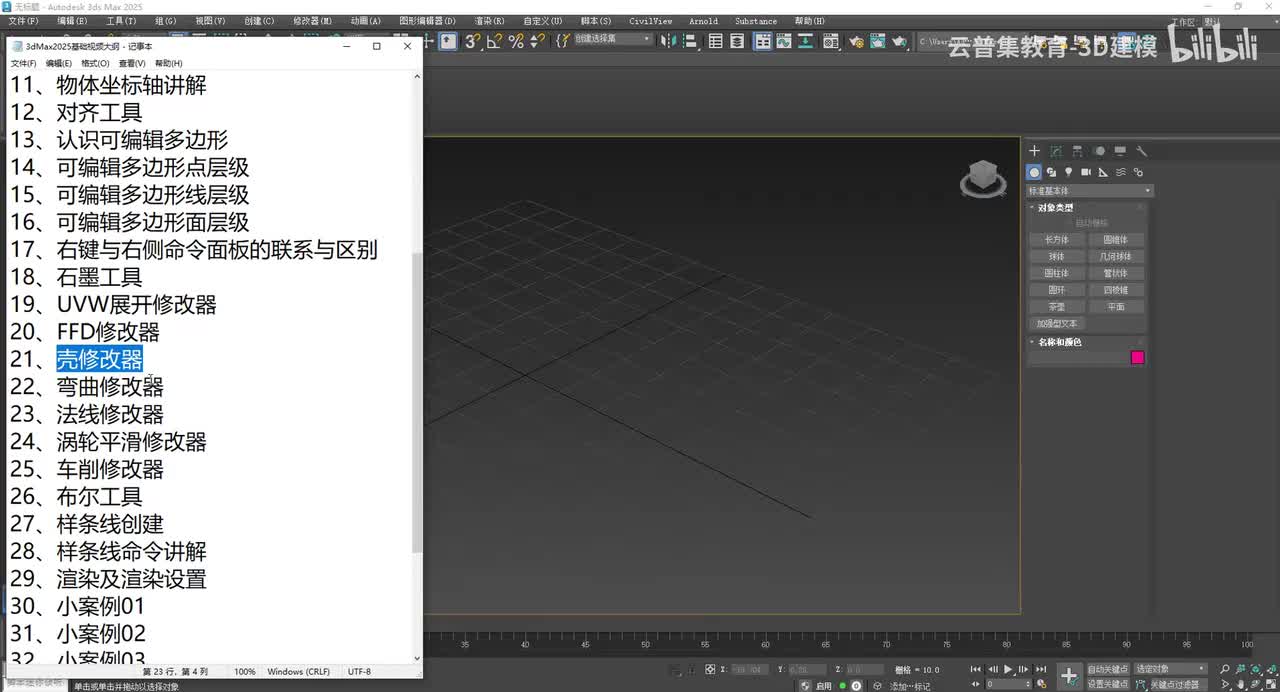Screen dimensions: 1280x692
Task: Select the Lights category icon in the Create panel
Action: click(x=1069, y=172)
